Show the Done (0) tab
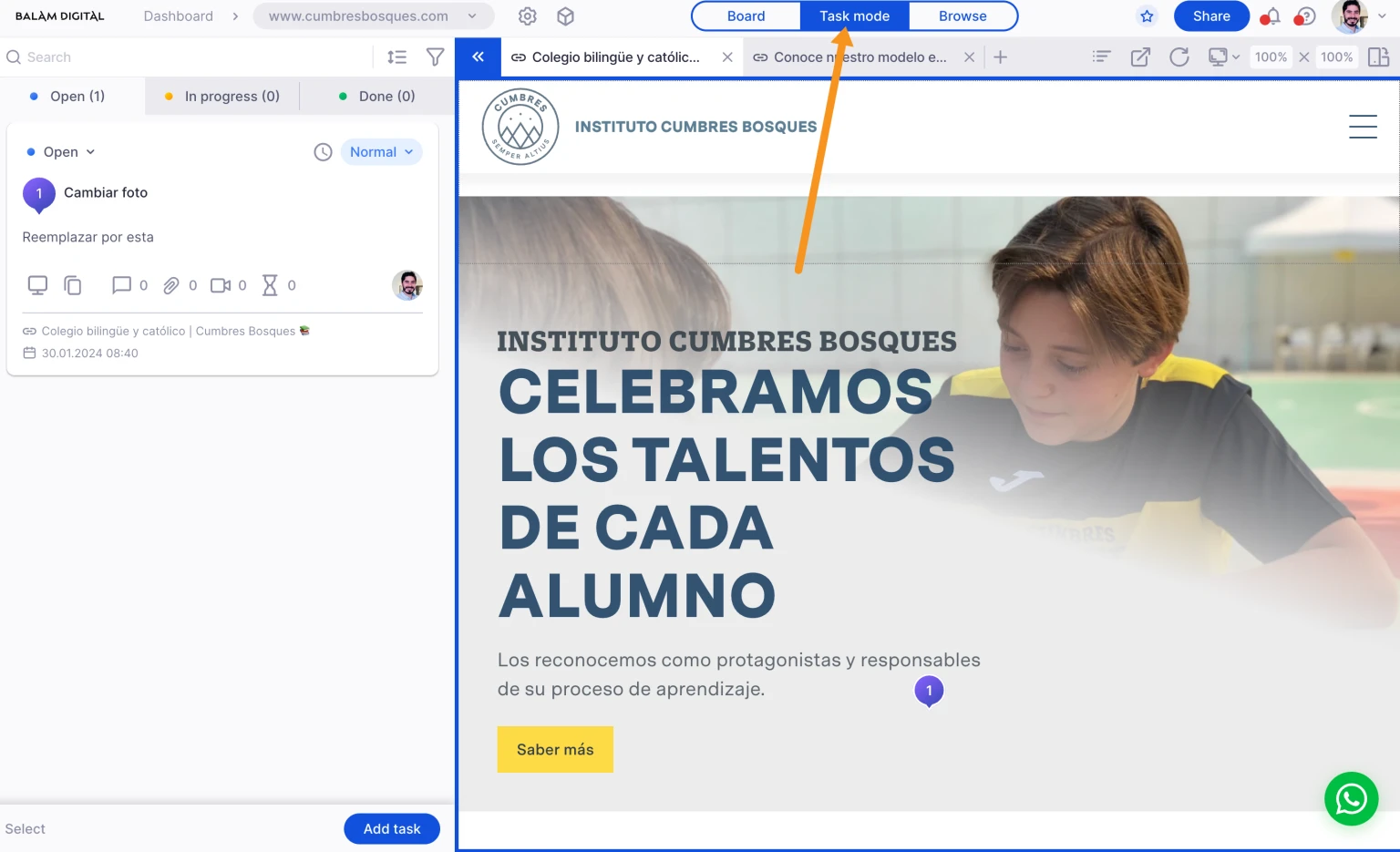This screenshot has height=852, width=1400. click(376, 96)
